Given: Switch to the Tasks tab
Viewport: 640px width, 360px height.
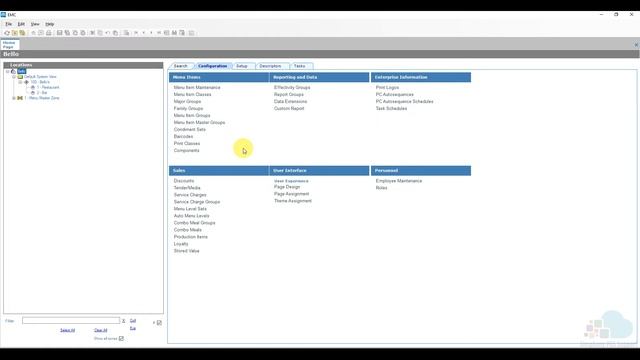Looking at the screenshot, I should pyautogui.click(x=300, y=66).
